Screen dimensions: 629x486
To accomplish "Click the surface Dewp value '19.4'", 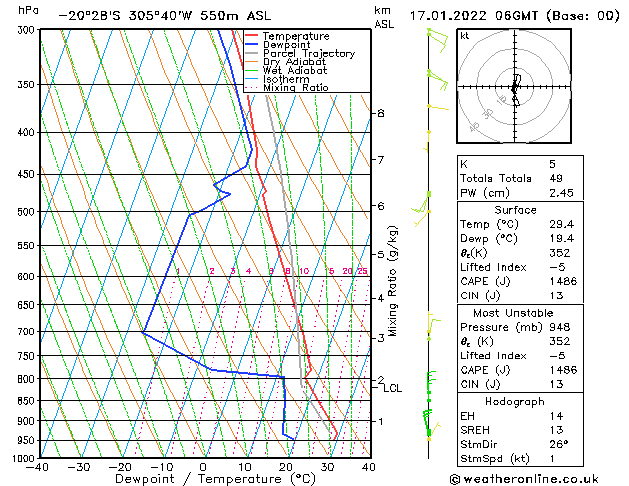I will click(561, 239).
